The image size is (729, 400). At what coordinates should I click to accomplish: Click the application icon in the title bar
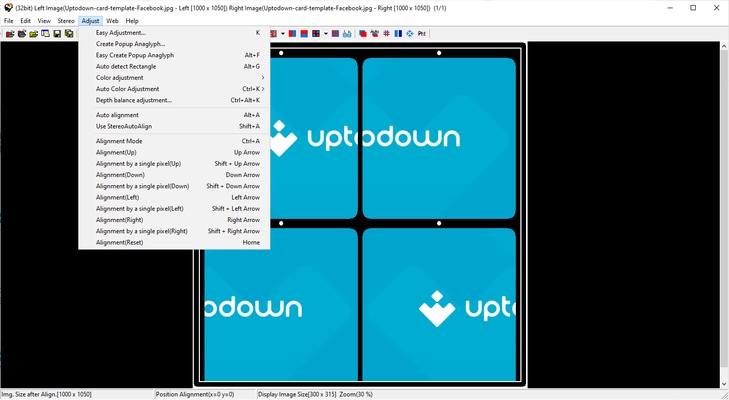point(8,8)
